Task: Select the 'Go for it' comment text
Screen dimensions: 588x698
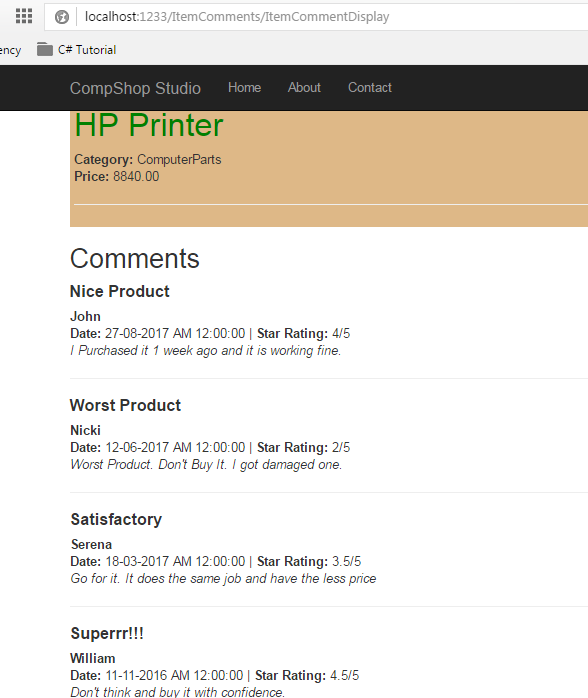Action: pos(223,579)
